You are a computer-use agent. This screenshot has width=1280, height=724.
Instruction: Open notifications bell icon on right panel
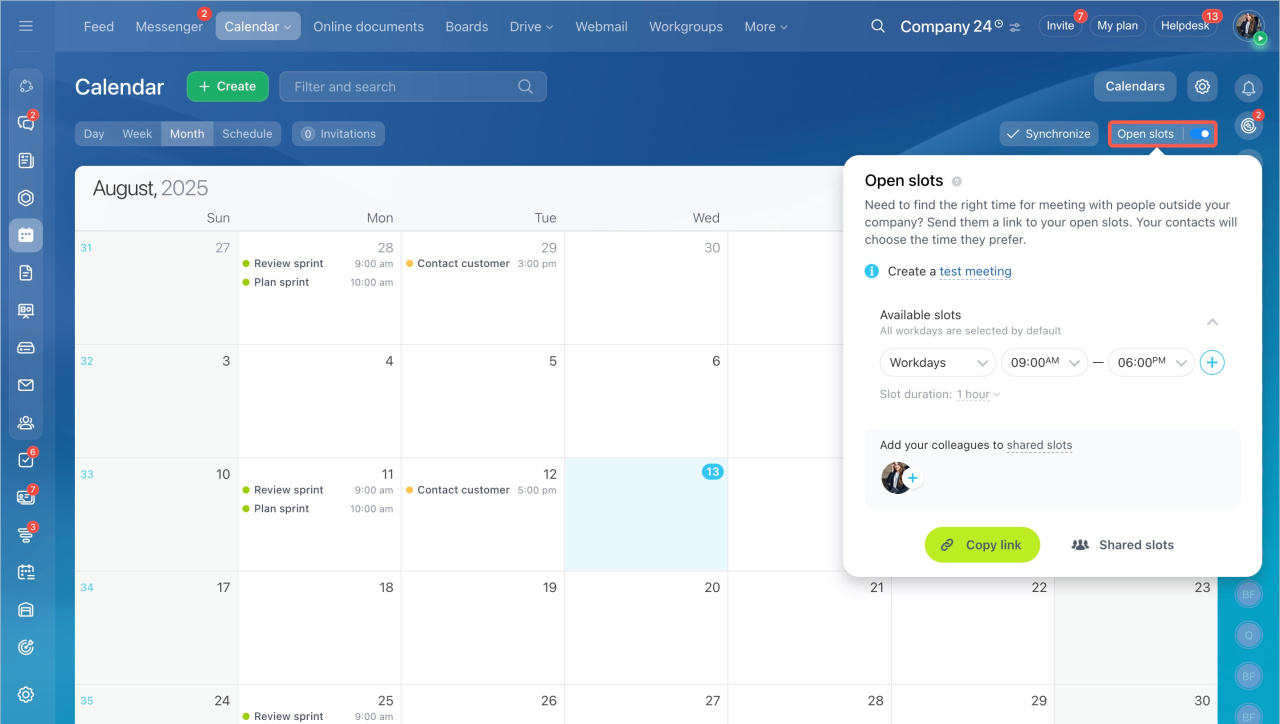click(x=1249, y=89)
